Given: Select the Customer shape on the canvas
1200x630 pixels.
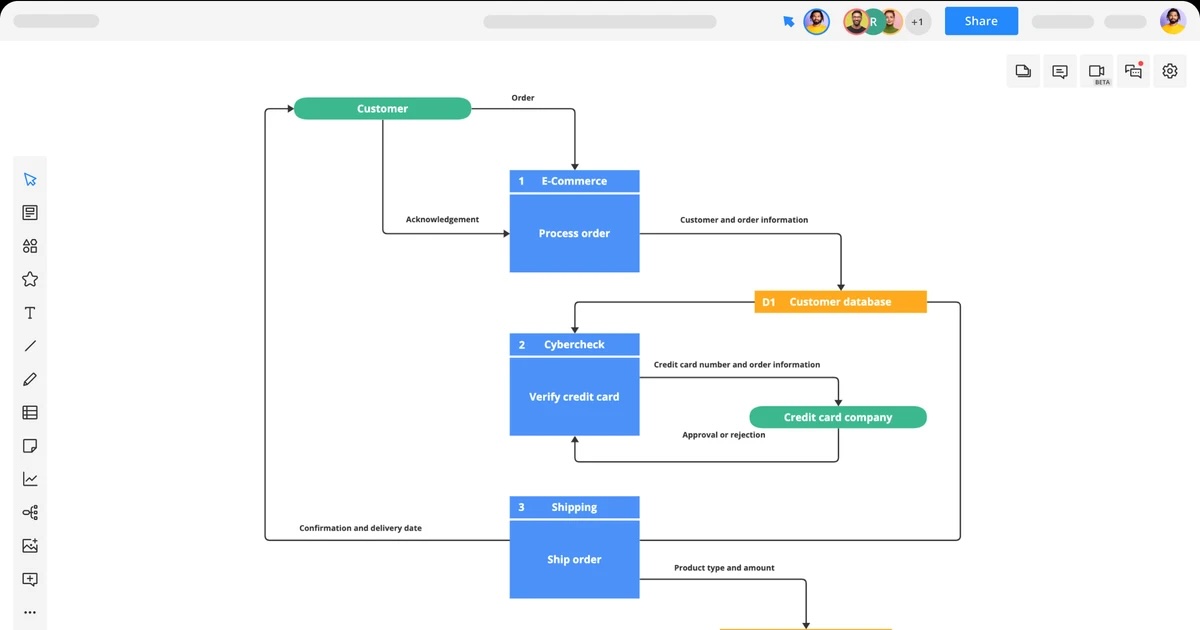Looking at the screenshot, I should pyautogui.click(x=382, y=108).
